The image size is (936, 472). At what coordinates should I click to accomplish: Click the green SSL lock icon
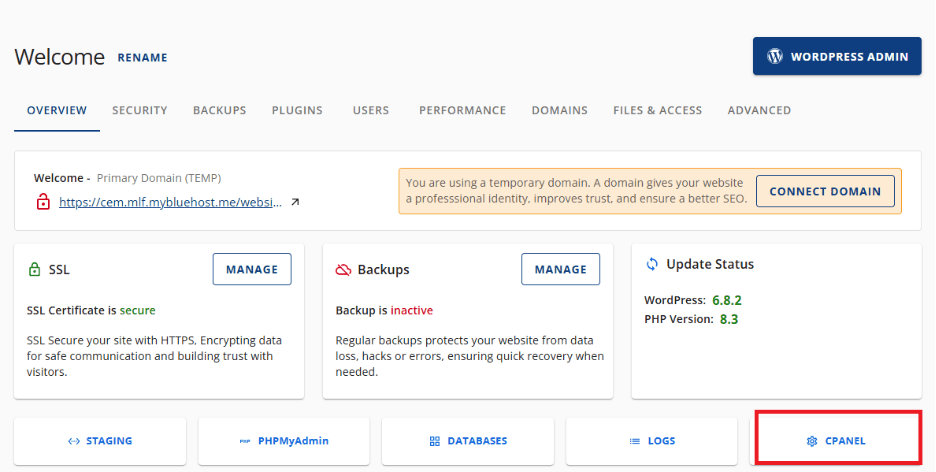click(x=35, y=270)
